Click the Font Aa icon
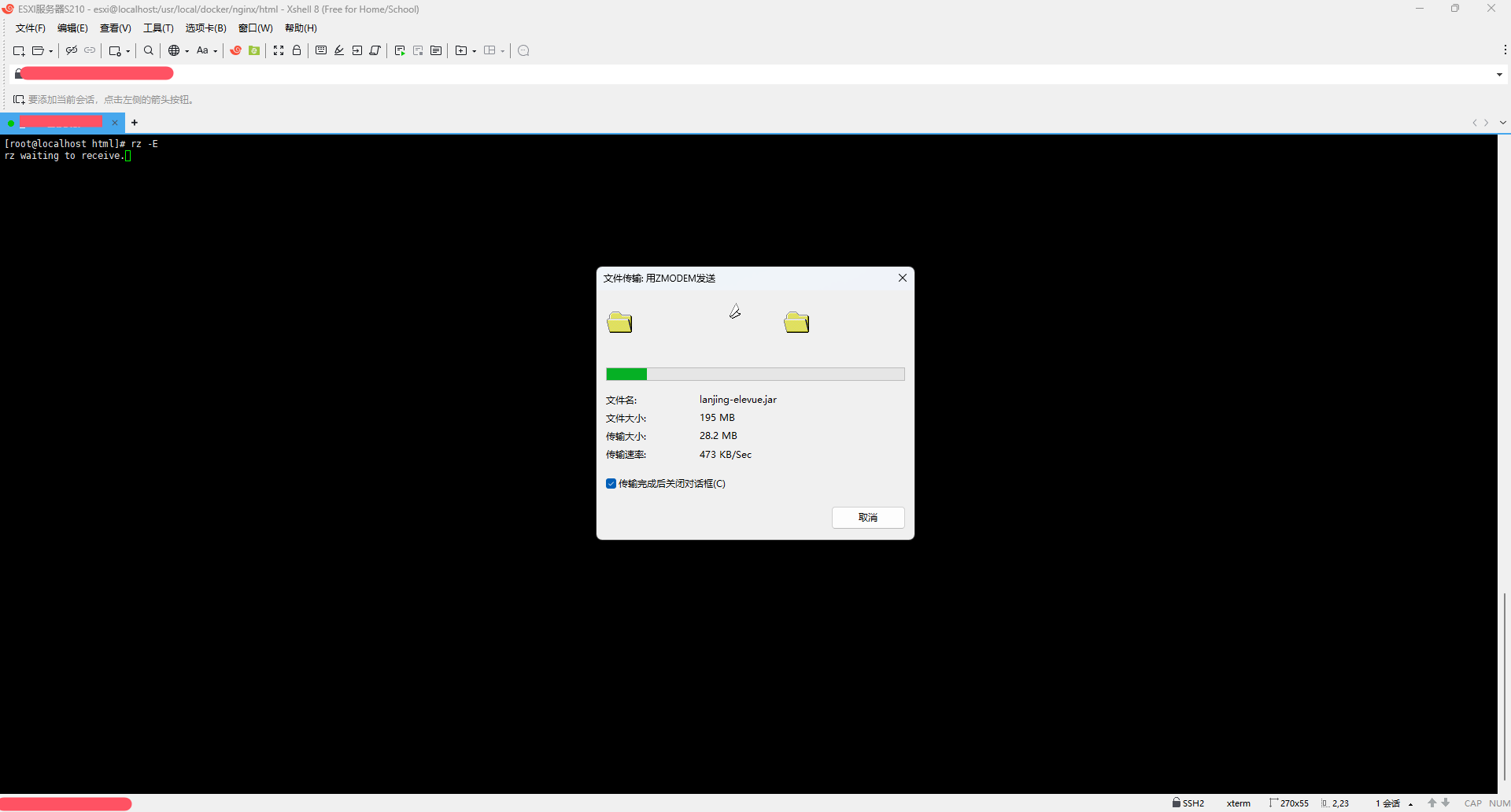Image resolution: width=1511 pixels, height=812 pixels. 202,50
